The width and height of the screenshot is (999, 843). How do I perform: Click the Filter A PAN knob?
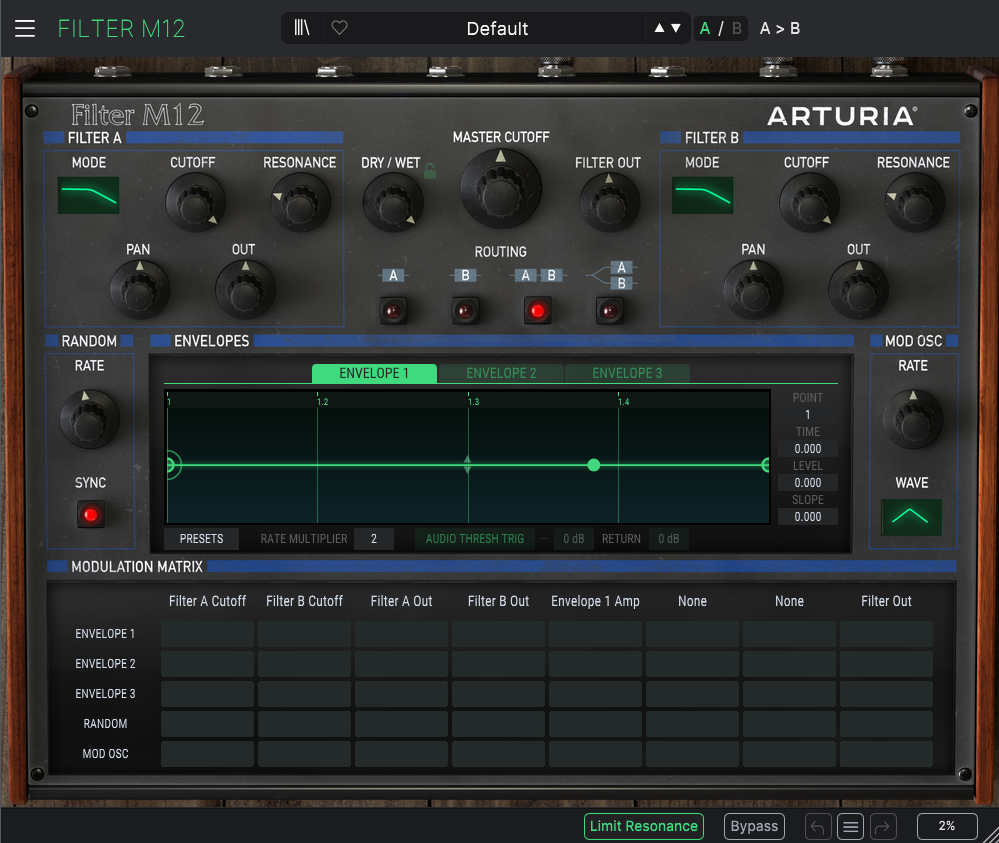(140, 290)
